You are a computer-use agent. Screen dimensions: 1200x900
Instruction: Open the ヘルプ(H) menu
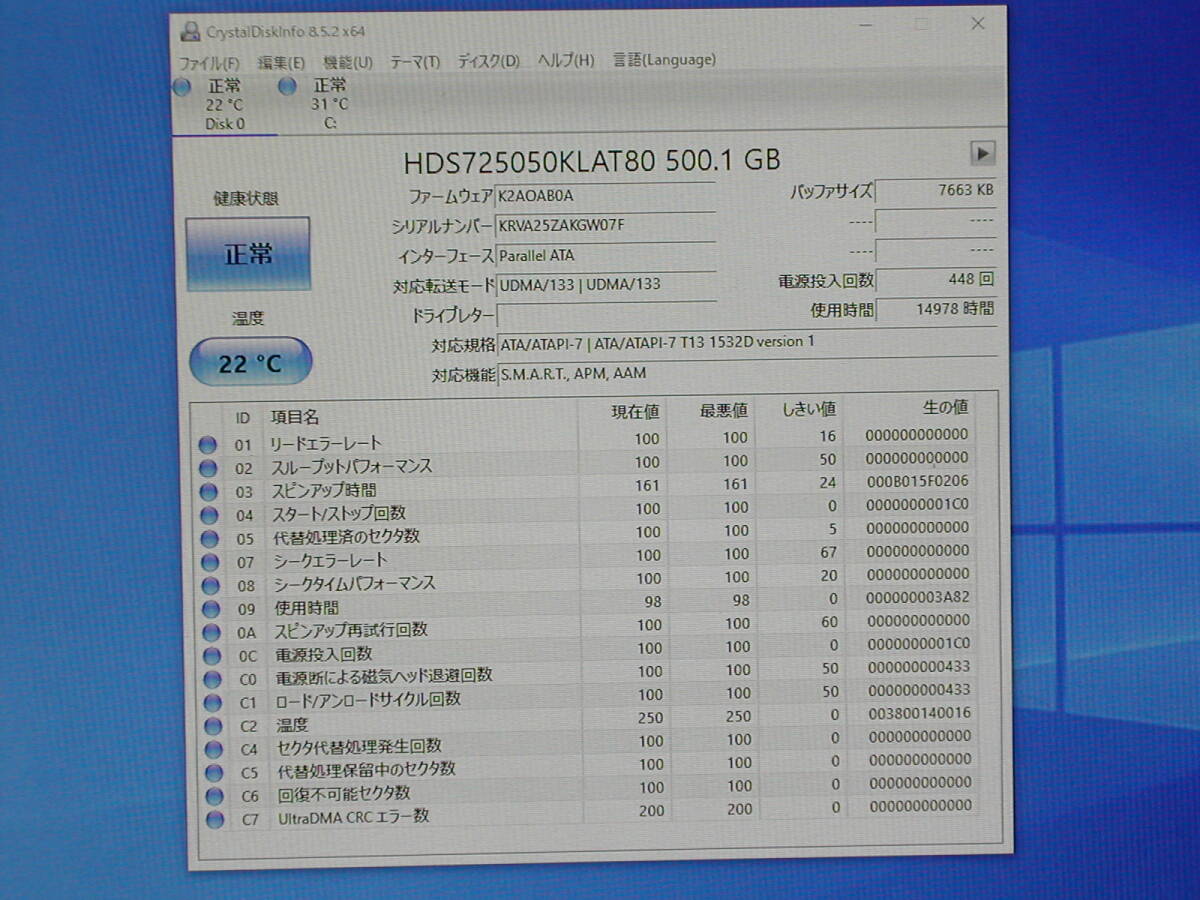click(x=566, y=60)
